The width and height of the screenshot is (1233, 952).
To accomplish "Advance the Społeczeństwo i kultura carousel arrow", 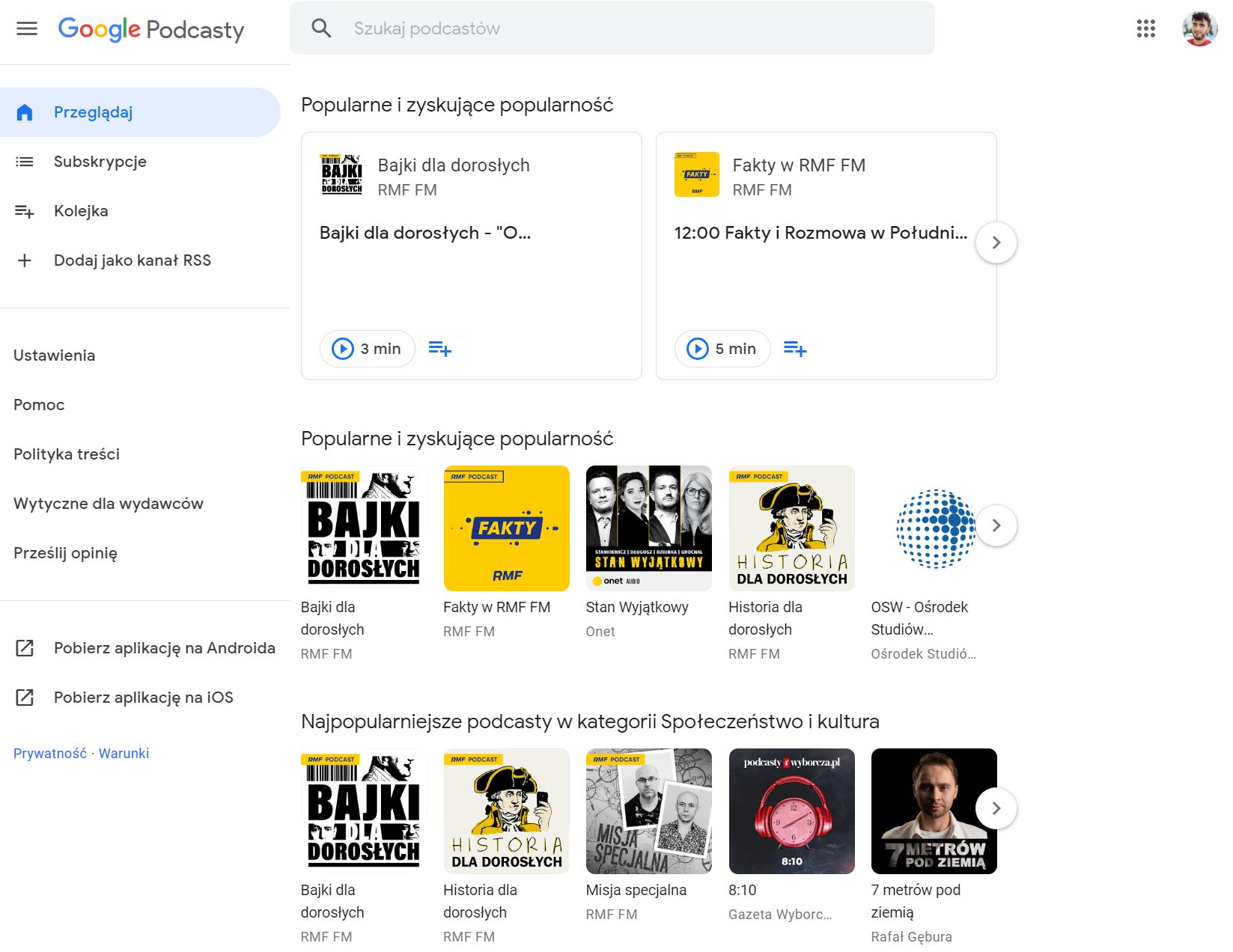I will click(x=996, y=808).
